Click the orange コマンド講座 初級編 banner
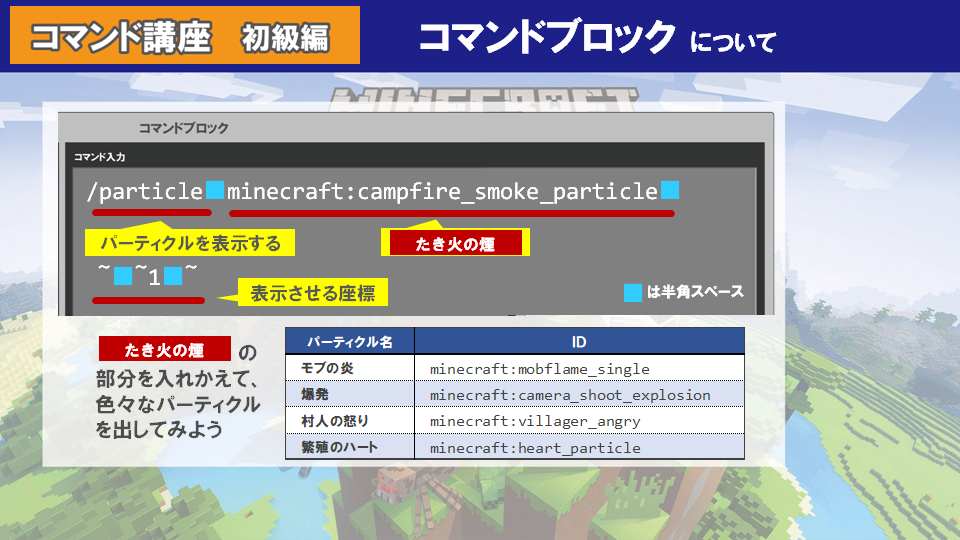This screenshot has width=960, height=540. coord(185,35)
